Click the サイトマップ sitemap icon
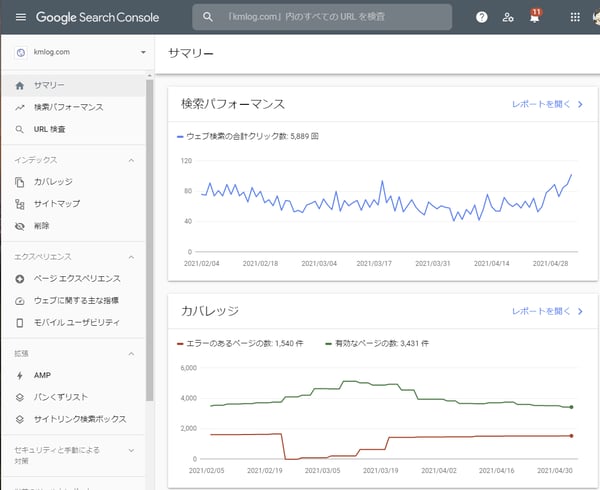This screenshot has height=490, width=600. point(20,204)
